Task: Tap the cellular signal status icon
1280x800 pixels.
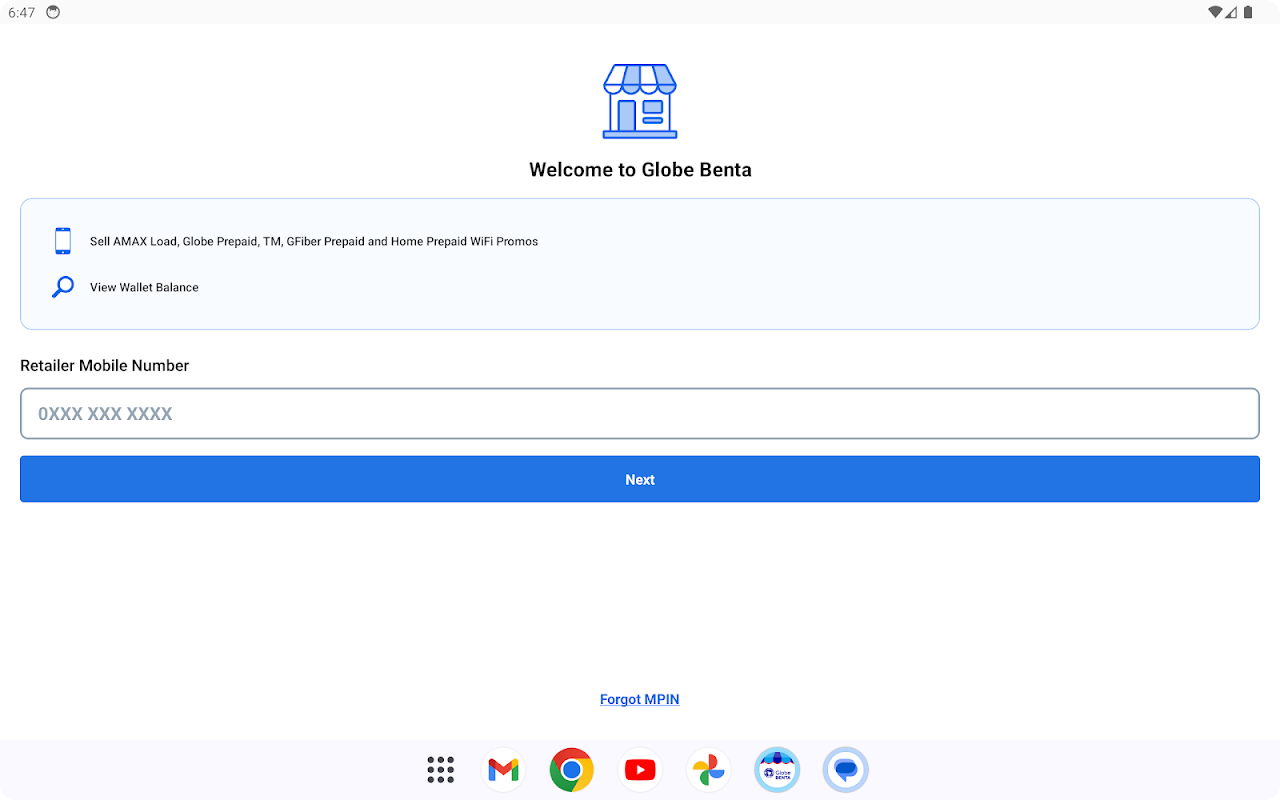Action: (x=1232, y=12)
